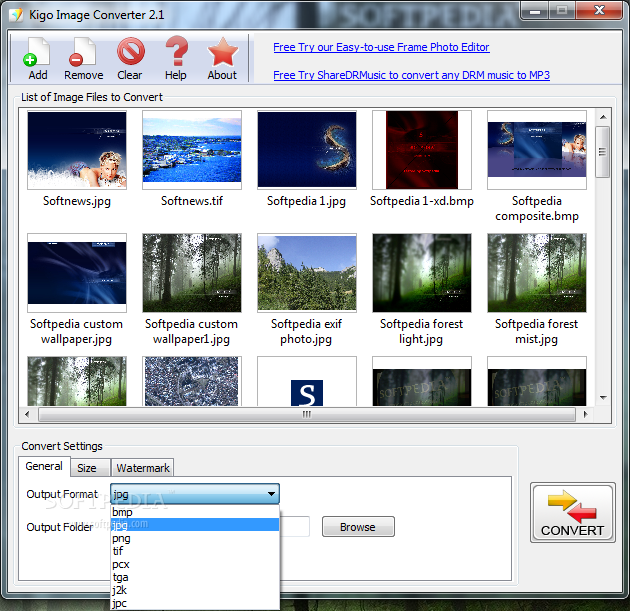
Task: Click the horizontal scrollbar left arrow
Action: click(x=27, y=414)
